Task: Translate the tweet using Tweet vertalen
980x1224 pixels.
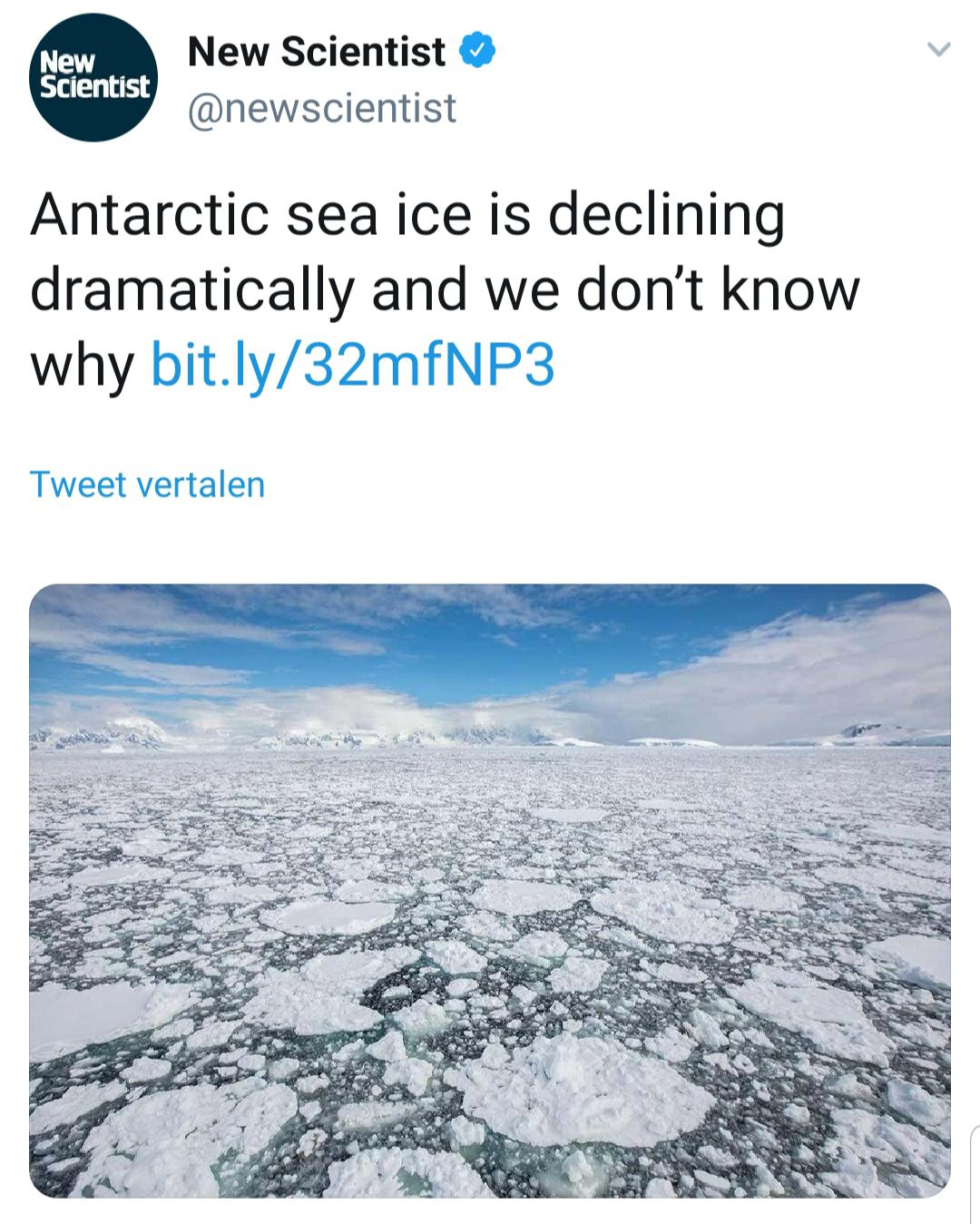Action: 147,485
